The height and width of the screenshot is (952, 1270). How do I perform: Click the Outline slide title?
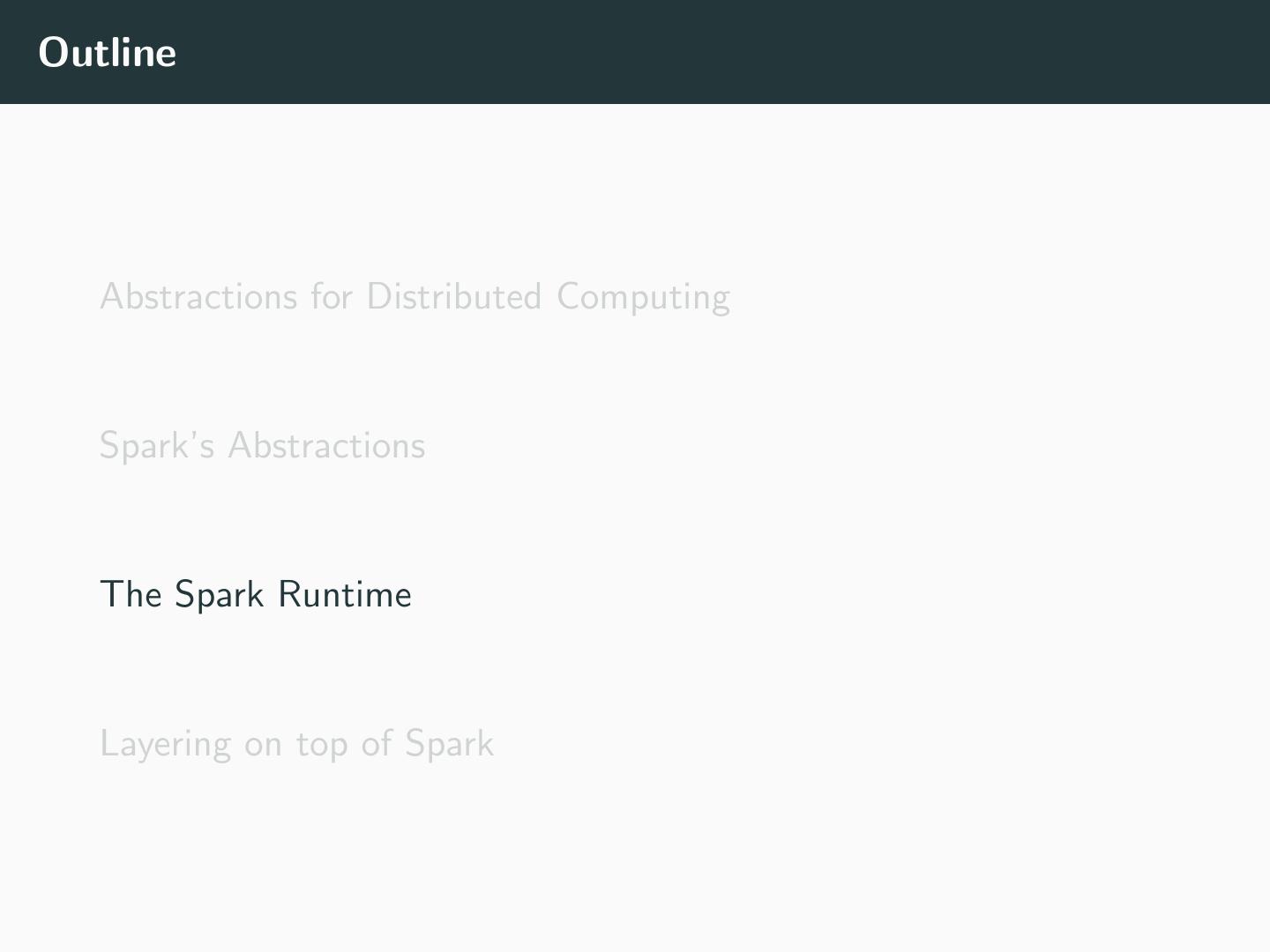click(108, 52)
